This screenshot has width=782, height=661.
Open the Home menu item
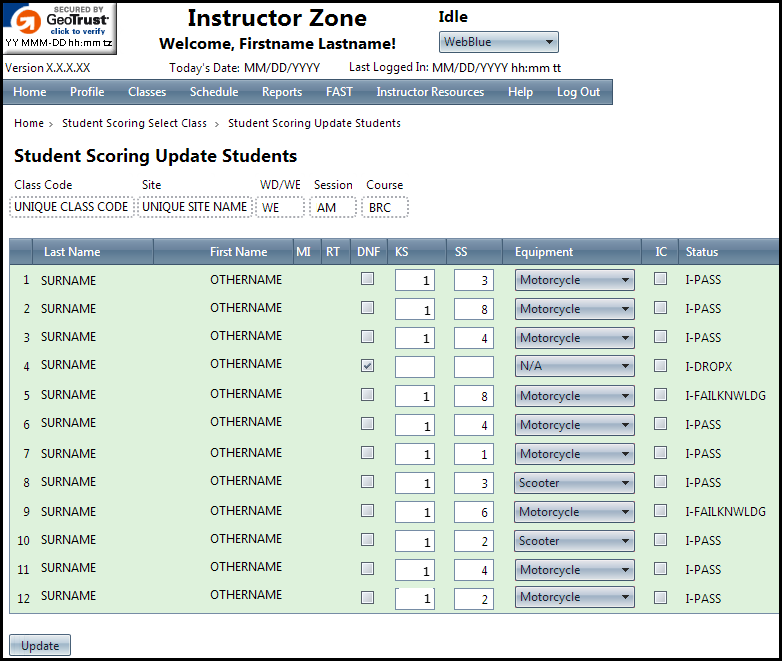[30, 92]
